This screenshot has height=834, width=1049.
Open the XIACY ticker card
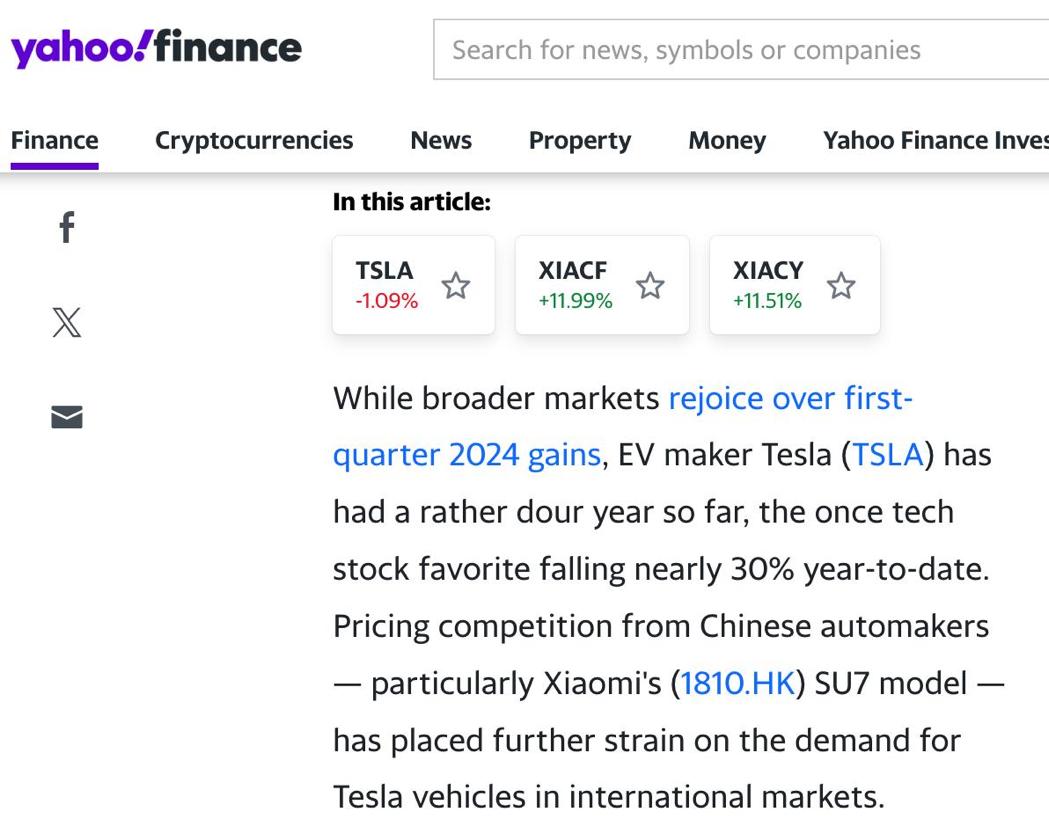tap(795, 285)
